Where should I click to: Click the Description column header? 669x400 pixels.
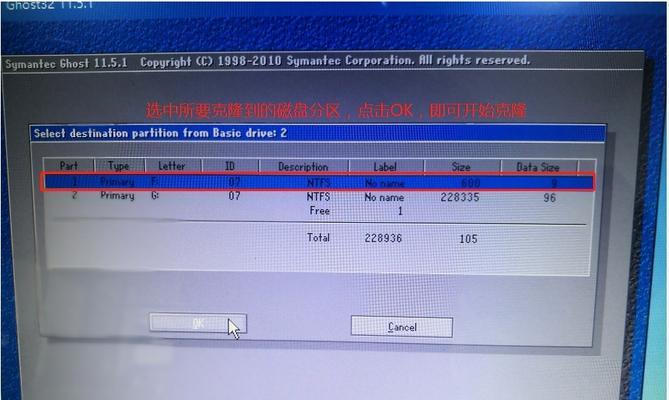(303, 166)
